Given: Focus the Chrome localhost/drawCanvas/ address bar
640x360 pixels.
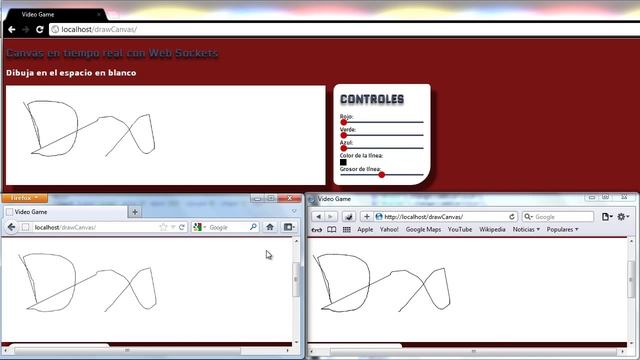Looking at the screenshot, I should point(343,29).
